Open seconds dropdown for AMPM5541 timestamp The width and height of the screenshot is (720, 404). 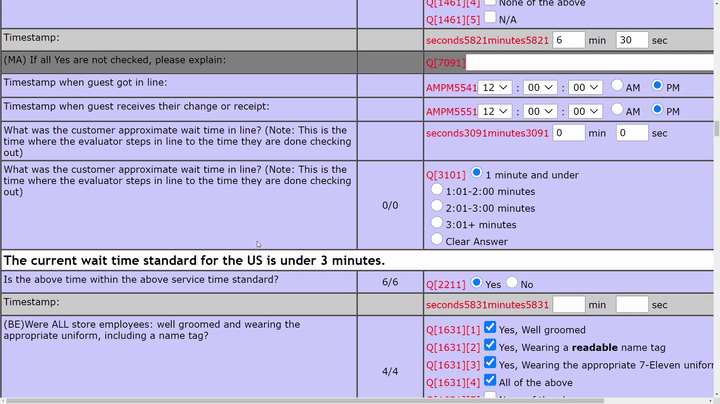click(585, 87)
